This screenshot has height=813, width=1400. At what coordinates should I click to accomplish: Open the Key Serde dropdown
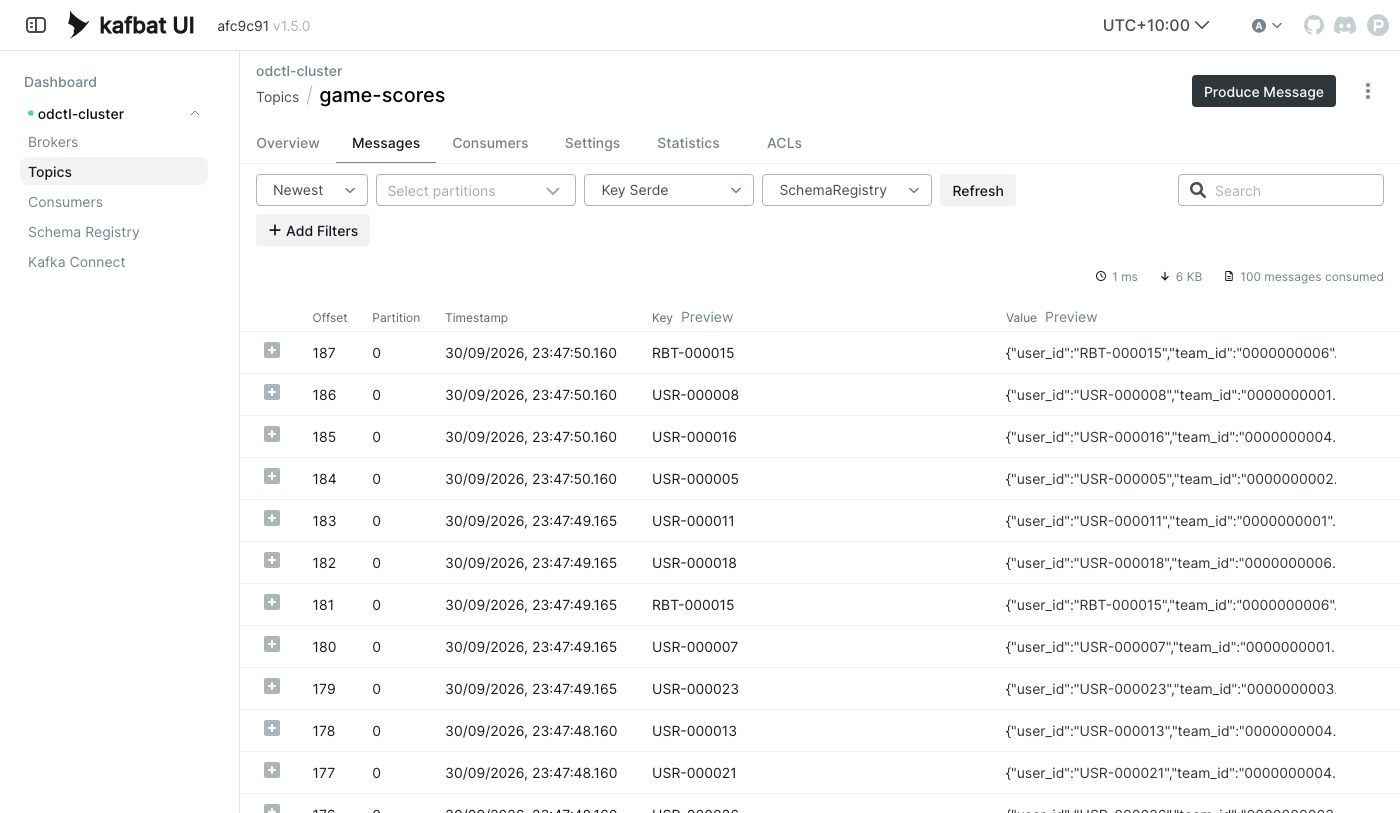pos(669,190)
